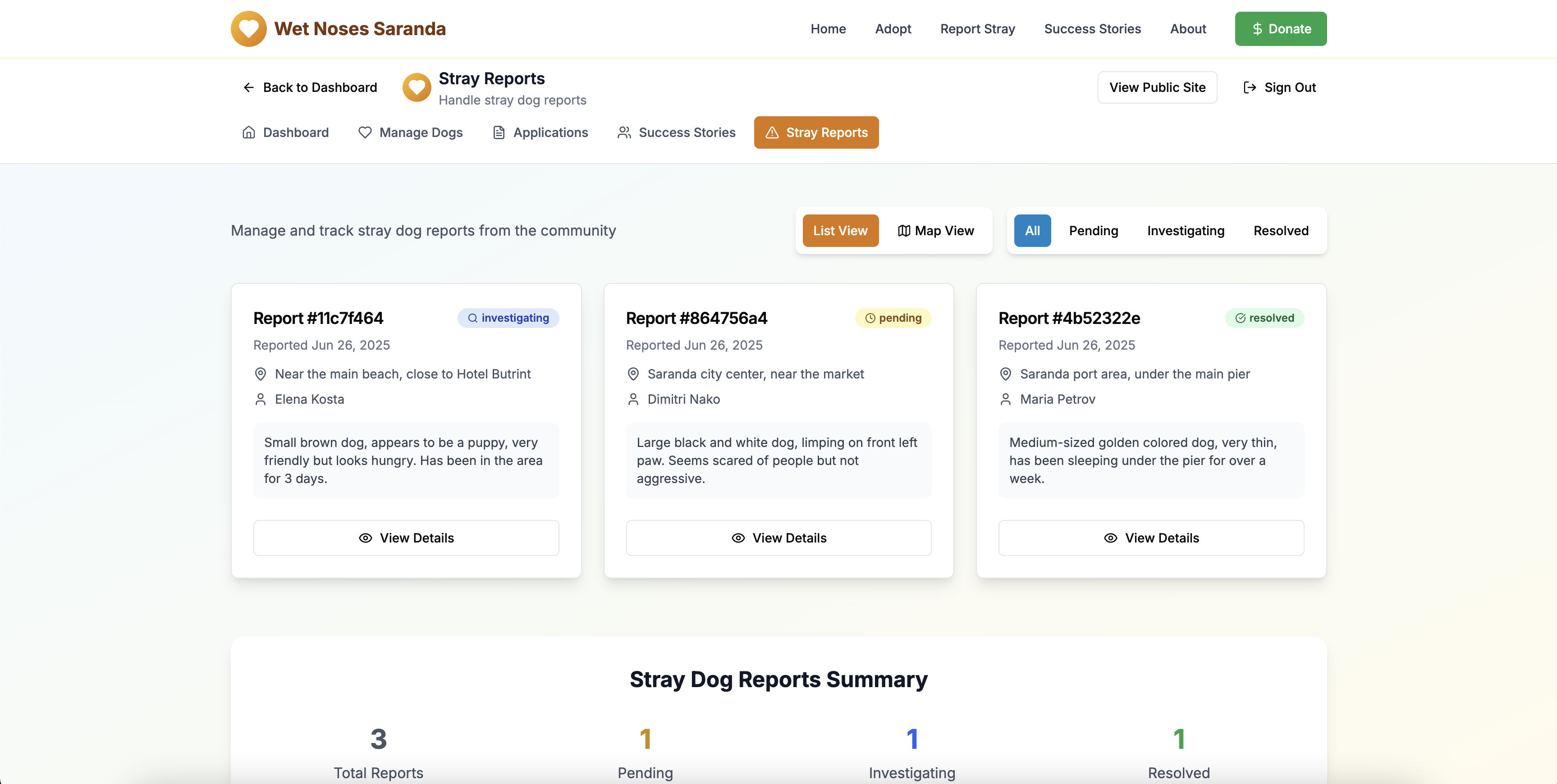The height and width of the screenshot is (784, 1557).
Task: Select List View mode
Action: 840,231
